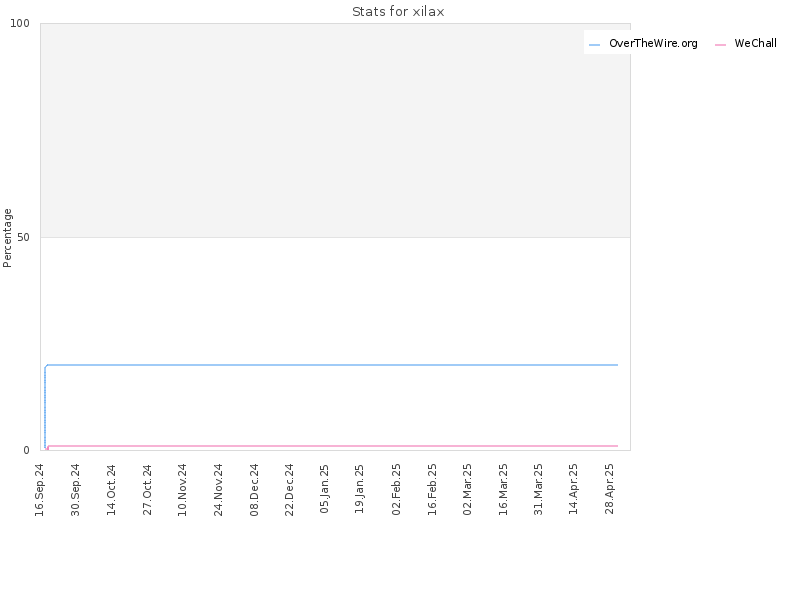Click the x-axis date 05.Jan.25
Screen dimensions: 800x600
click(x=324, y=489)
